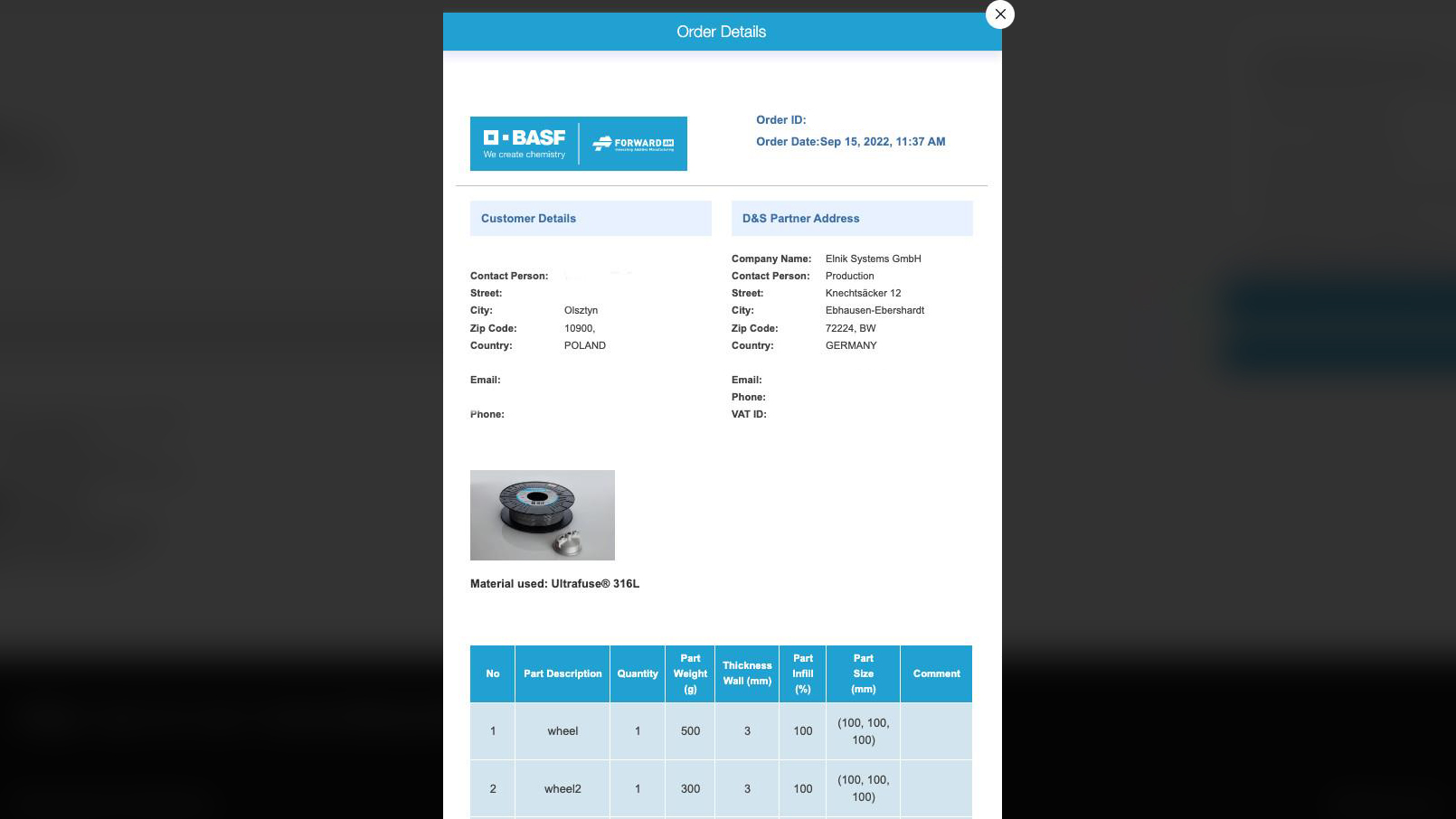Viewport: 1456px width, 819px height.
Task: Click the Part Weight (g) column header
Action: (690, 673)
